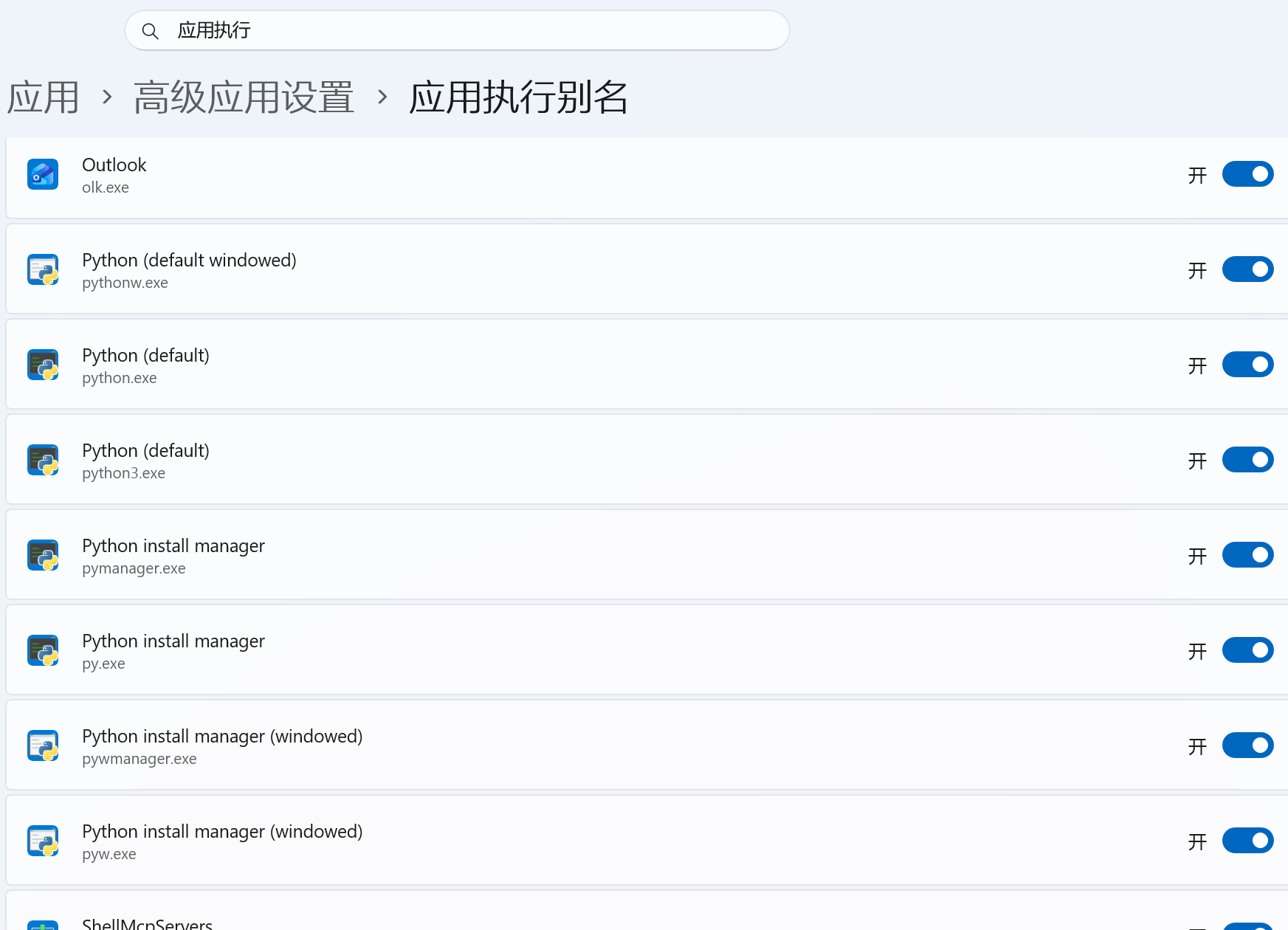Click the Outlook app icon
Screen dimensions: 1288x930
(43, 175)
